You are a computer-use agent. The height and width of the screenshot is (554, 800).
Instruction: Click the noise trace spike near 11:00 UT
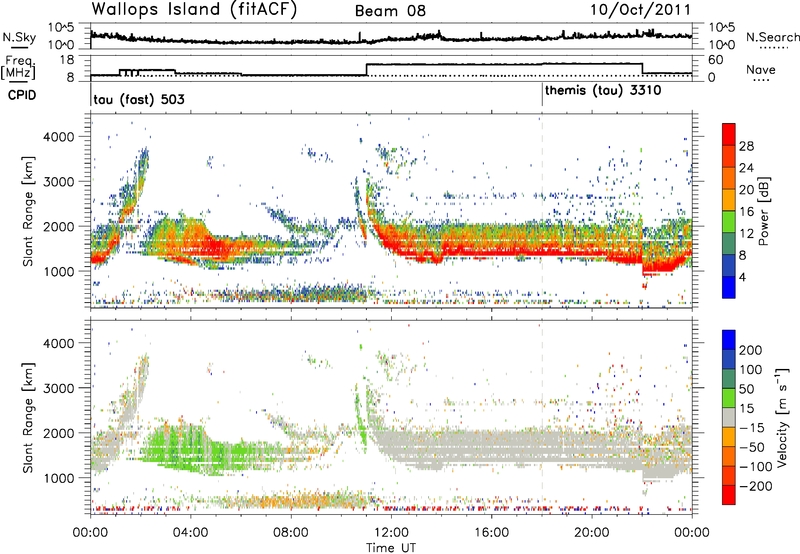click(x=360, y=37)
